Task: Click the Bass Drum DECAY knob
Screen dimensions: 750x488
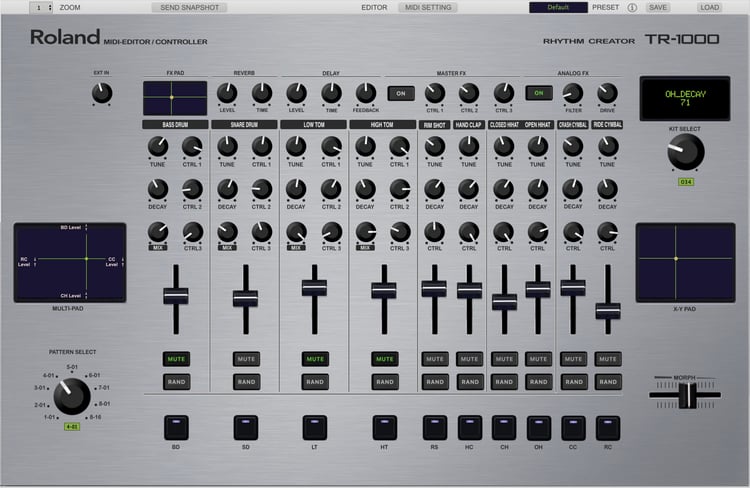Action: tap(158, 189)
